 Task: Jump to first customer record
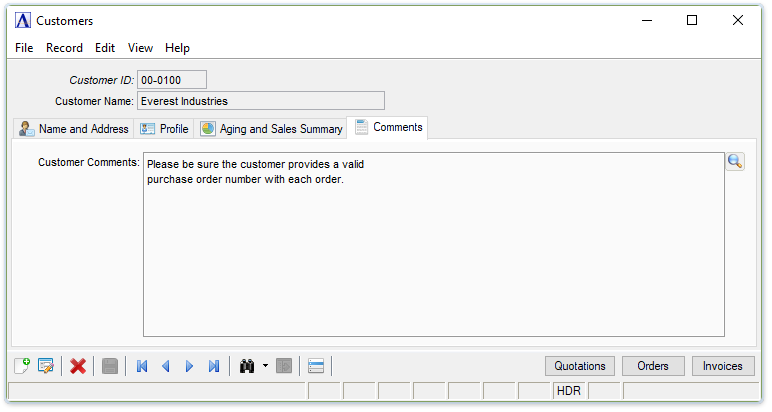[142, 366]
